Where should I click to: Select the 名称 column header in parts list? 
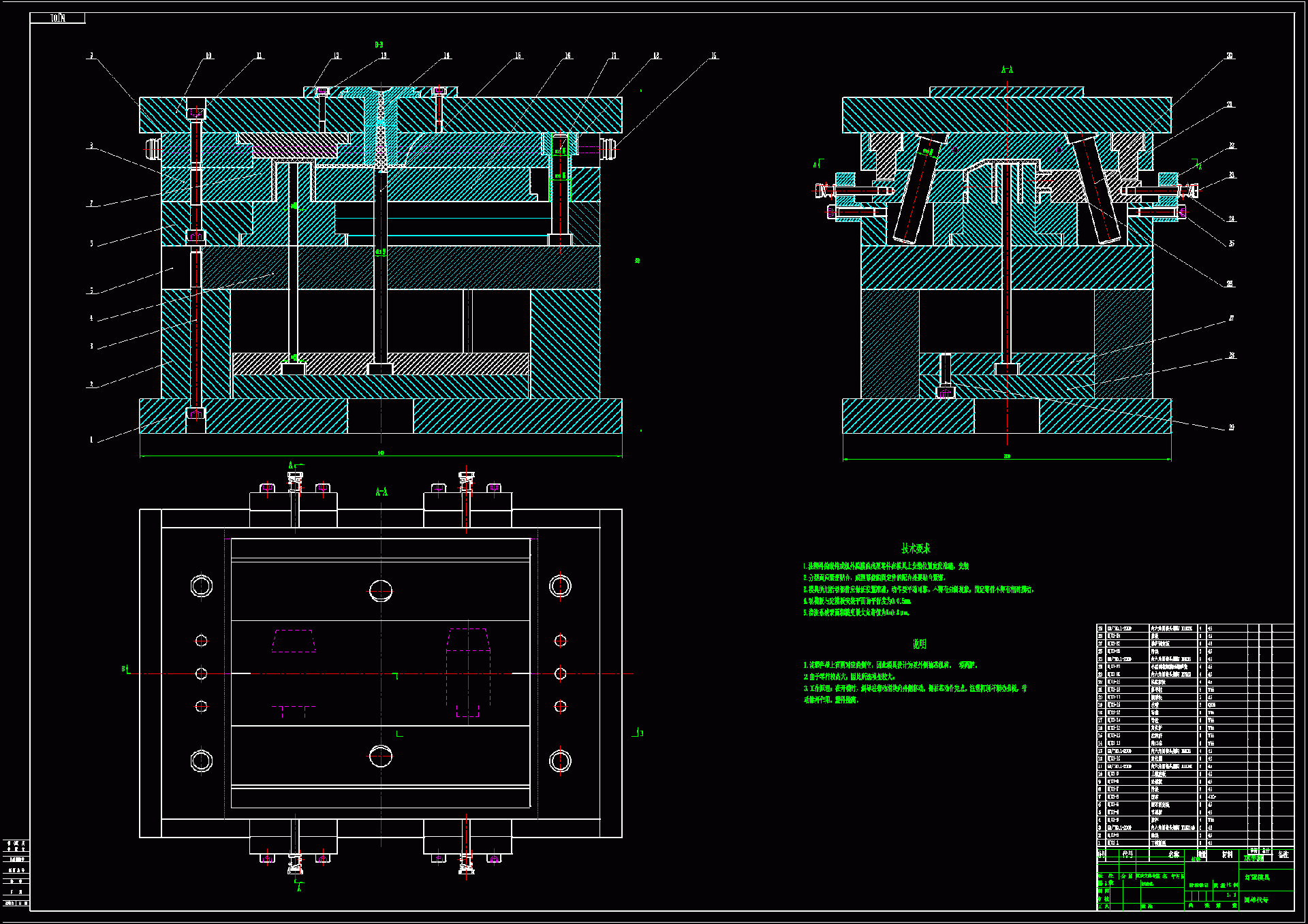(1174, 854)
